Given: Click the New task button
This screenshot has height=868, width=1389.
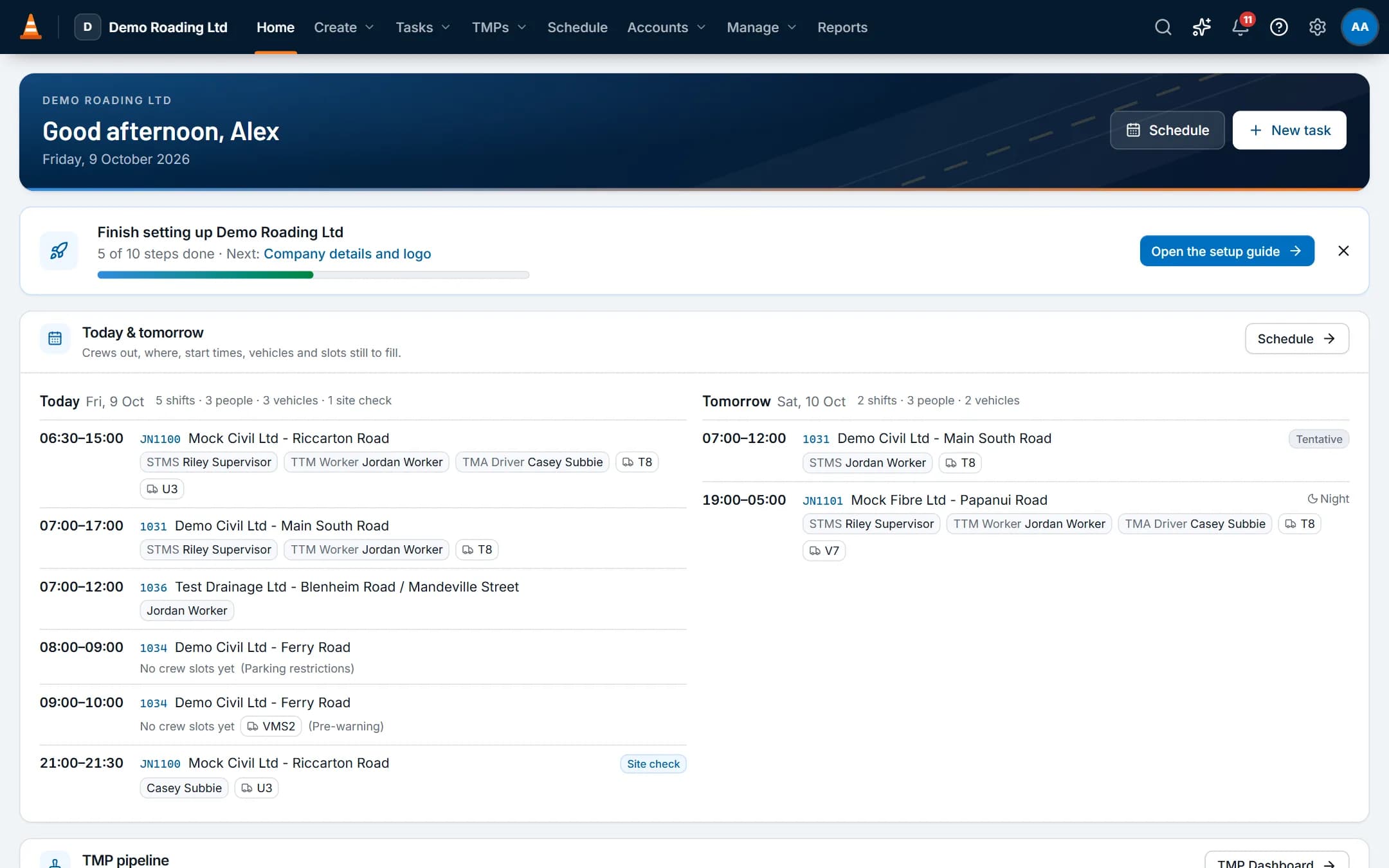Looking at the screenshot, I should click(1289, 130).
